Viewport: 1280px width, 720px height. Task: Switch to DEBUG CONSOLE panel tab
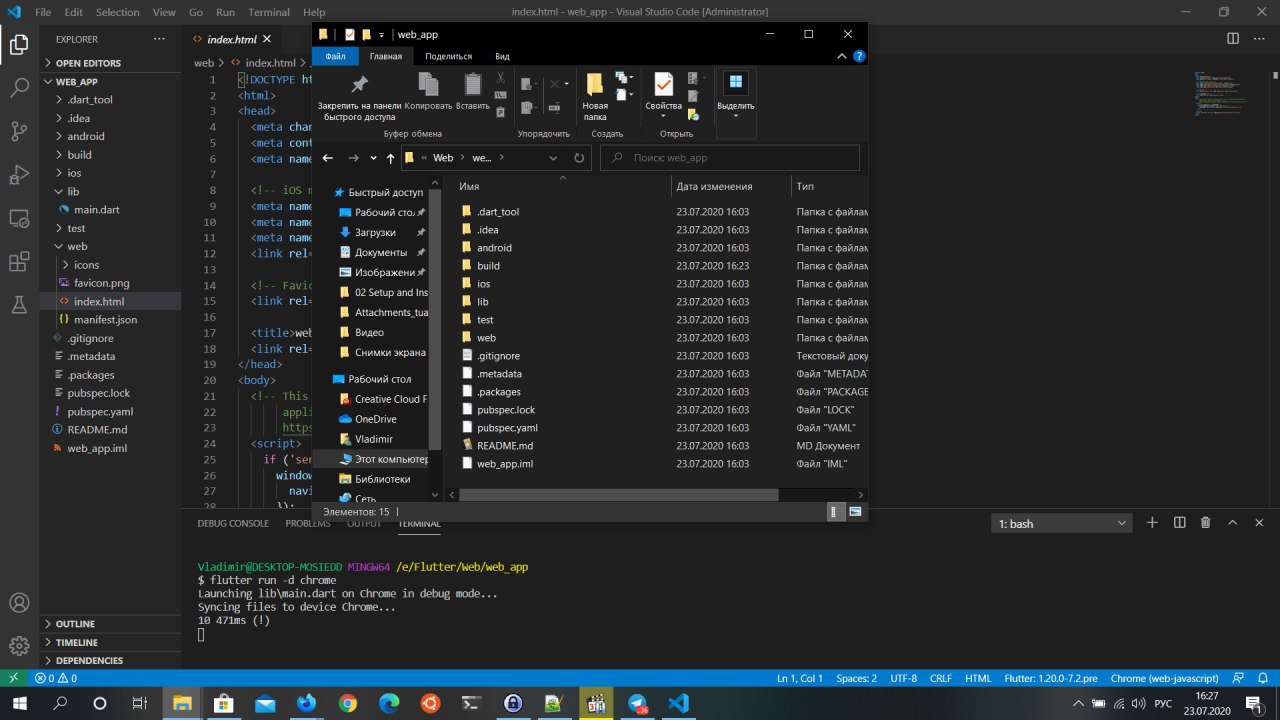[233, 523]
